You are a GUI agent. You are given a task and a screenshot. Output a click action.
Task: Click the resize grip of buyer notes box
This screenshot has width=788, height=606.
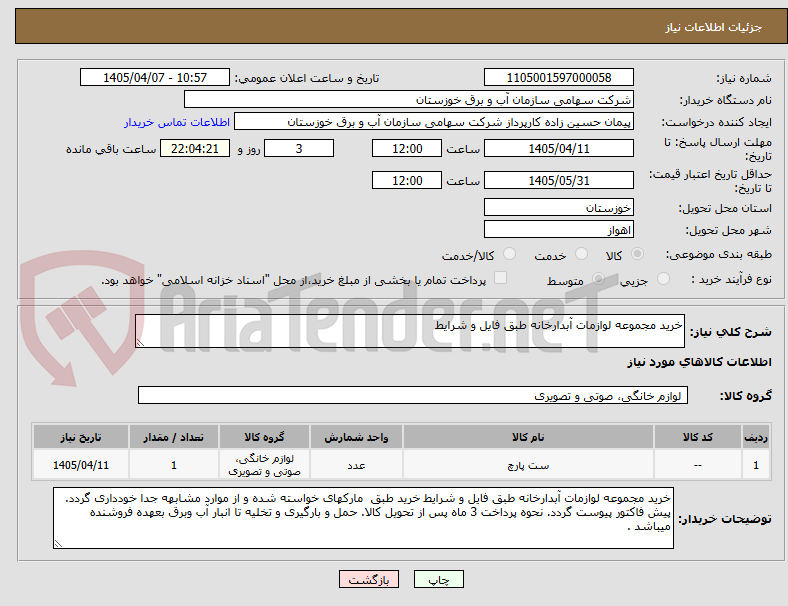(58, 544)
